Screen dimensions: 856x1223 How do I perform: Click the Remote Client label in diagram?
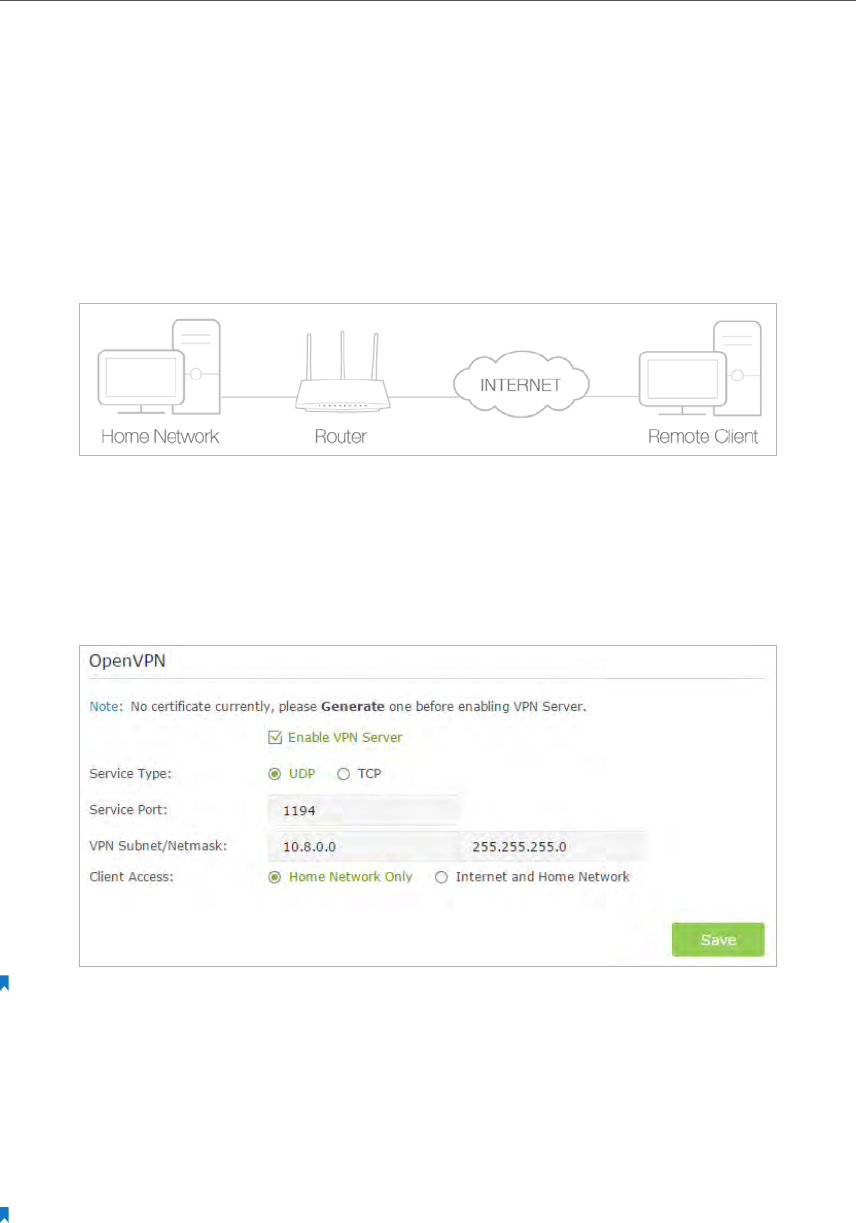[703, 437]
